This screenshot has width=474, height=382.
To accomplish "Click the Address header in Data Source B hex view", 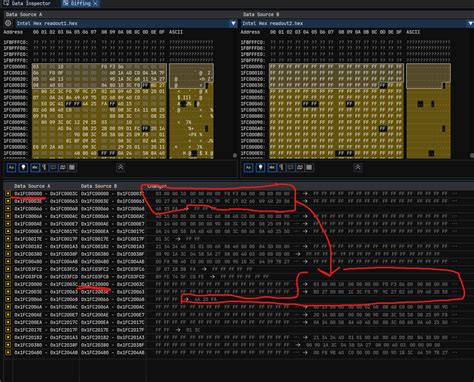I will pyautogui.click(x=250, y=32).
